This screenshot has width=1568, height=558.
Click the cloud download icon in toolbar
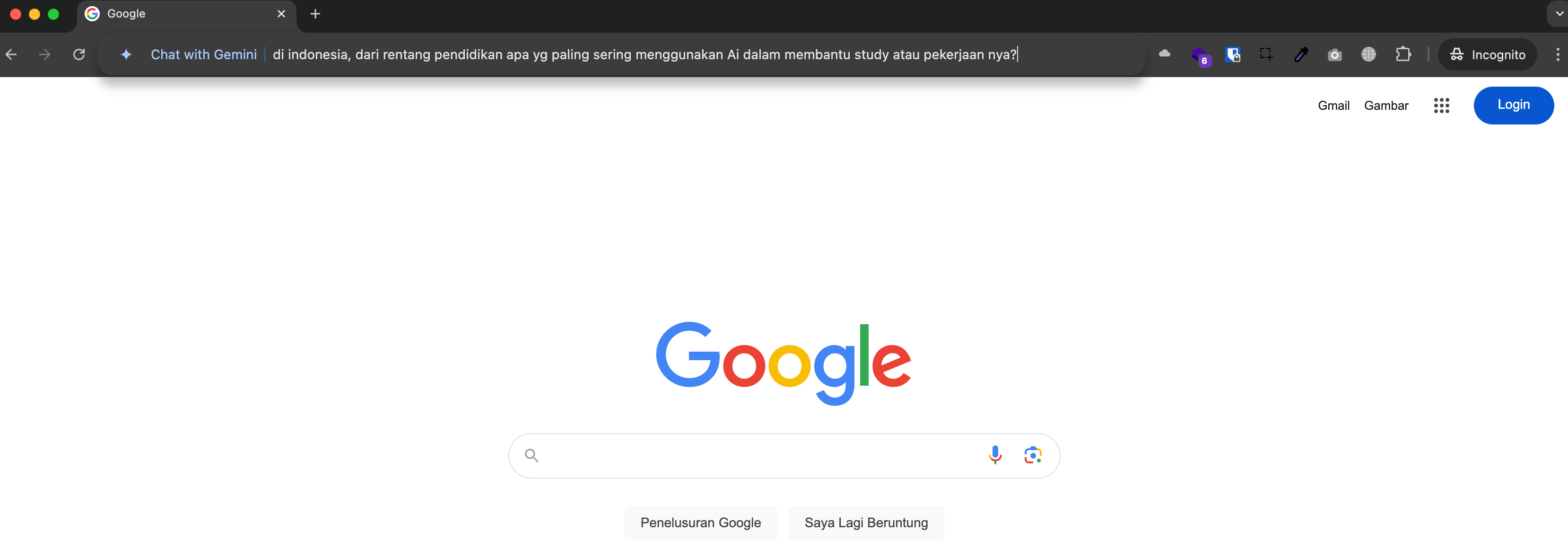(x=1165, y=54)
